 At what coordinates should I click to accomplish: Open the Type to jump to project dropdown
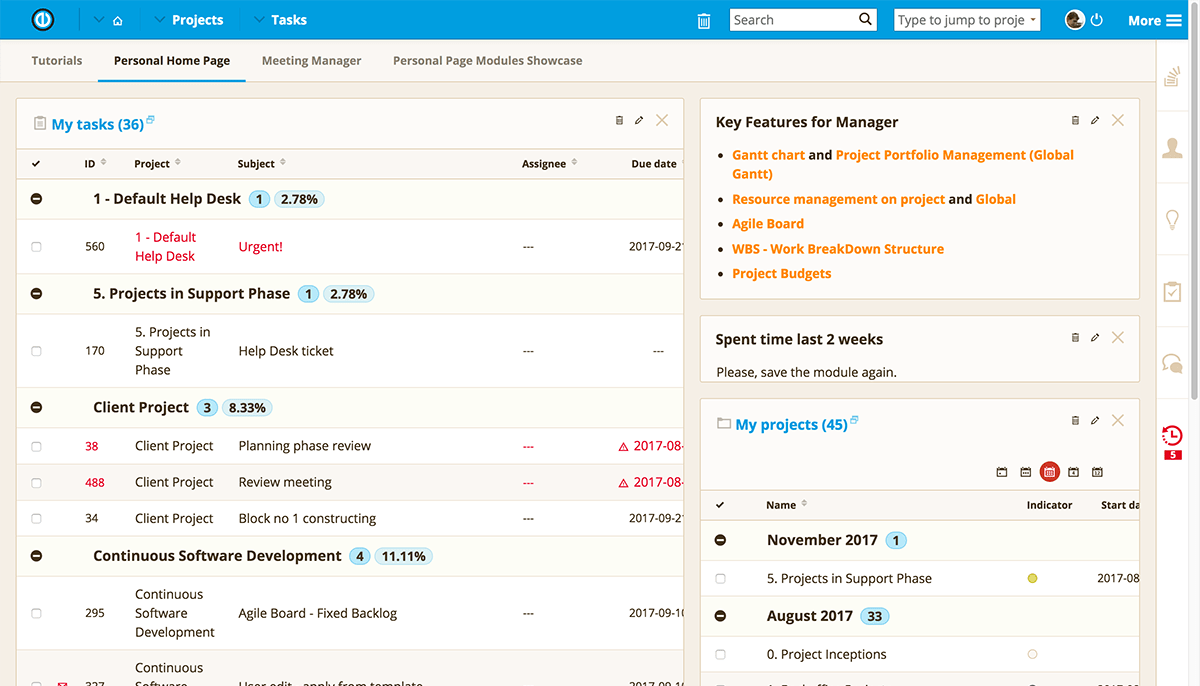966,20
